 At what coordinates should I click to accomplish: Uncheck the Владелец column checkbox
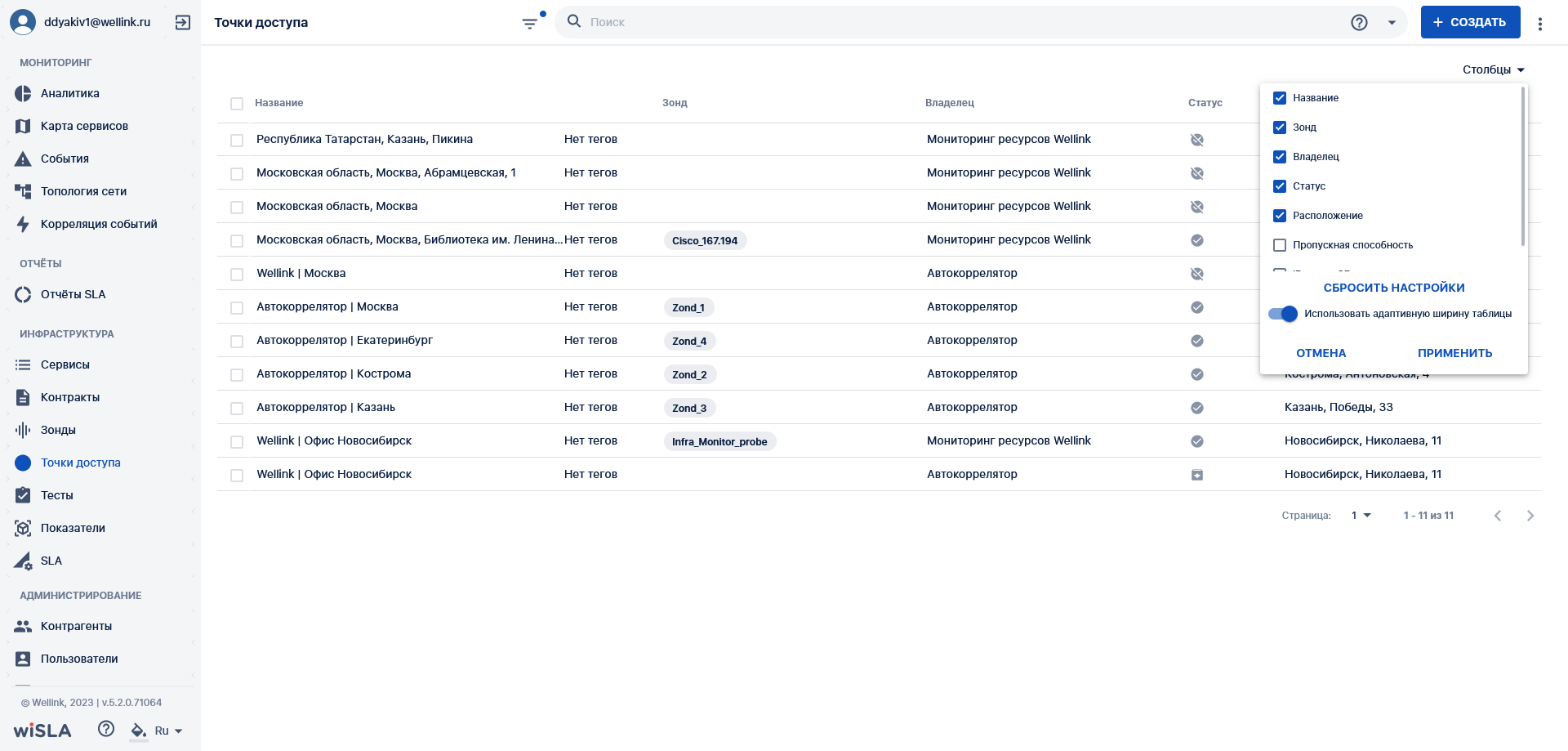pos(1280,157)
